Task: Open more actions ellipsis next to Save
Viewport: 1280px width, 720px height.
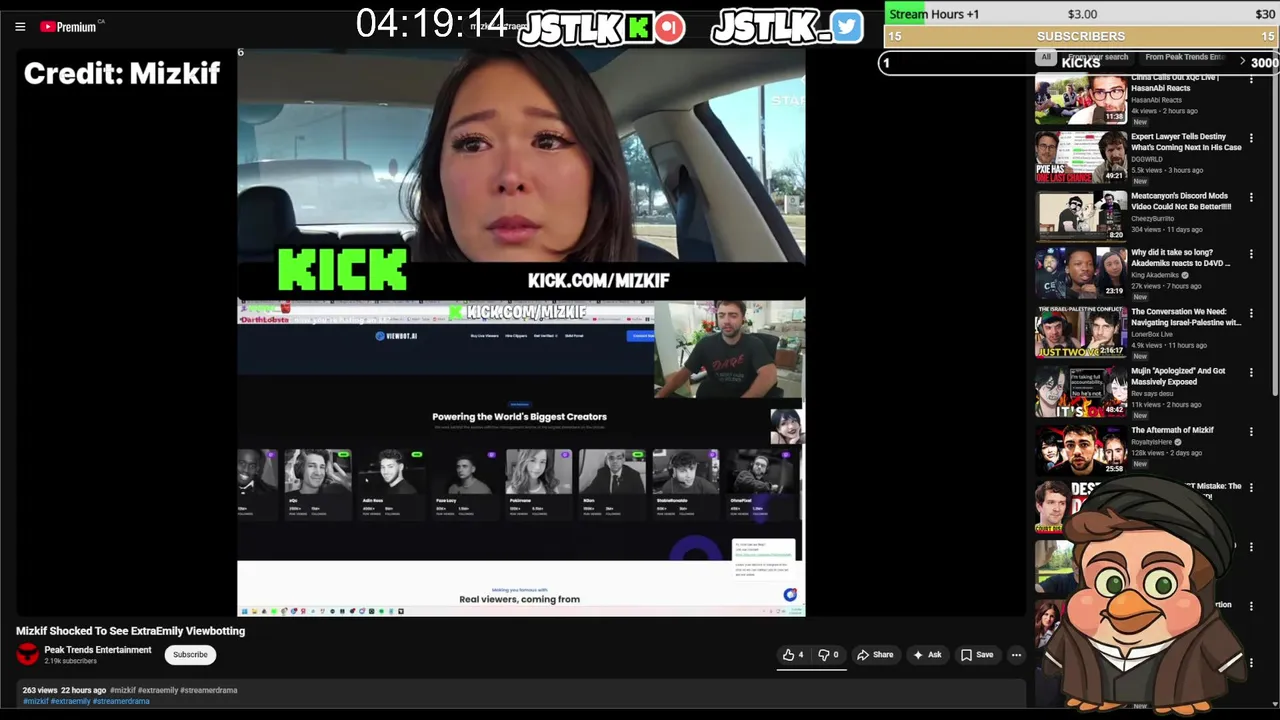Action: tap(1016, 655)
